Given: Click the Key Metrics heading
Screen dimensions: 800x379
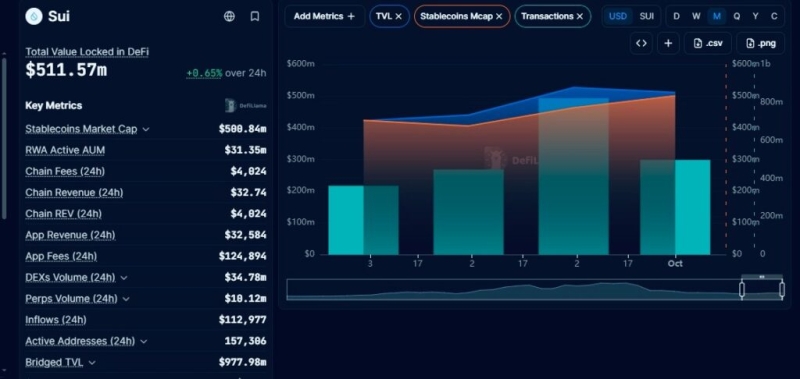Looking at the screenshot, I should 54,106.
